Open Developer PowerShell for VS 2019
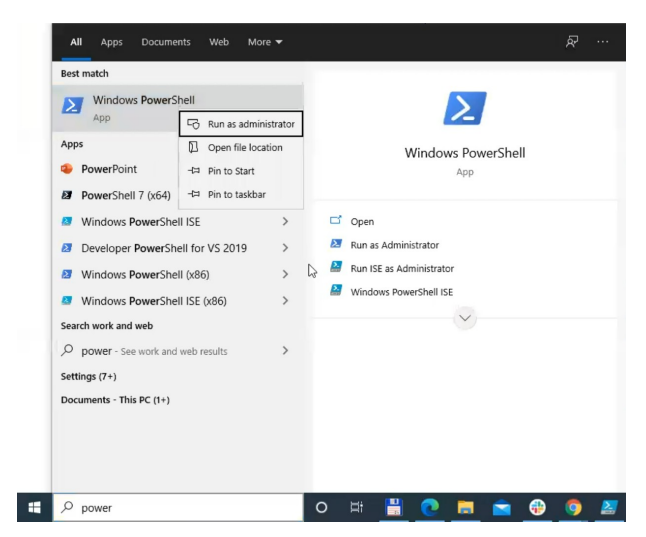 click(x=165, y=248)
